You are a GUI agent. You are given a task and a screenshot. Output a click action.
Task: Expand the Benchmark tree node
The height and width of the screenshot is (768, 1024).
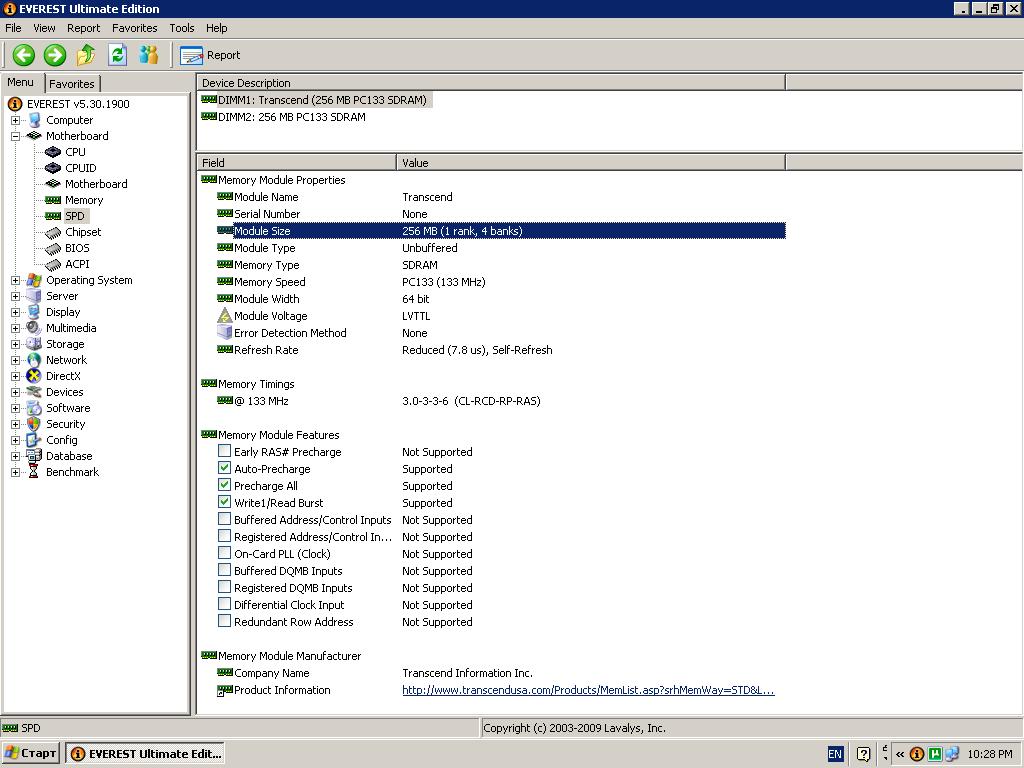click(x=15, y=472)
